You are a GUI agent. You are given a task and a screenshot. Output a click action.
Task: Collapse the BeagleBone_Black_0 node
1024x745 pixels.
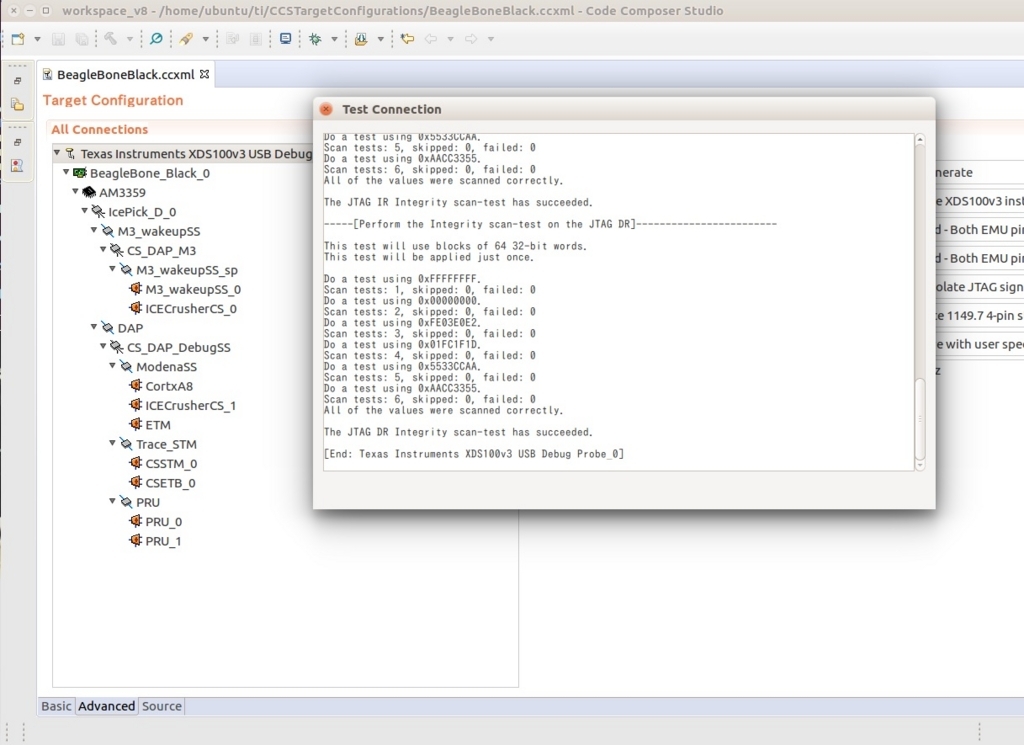(x=67, y=172)
